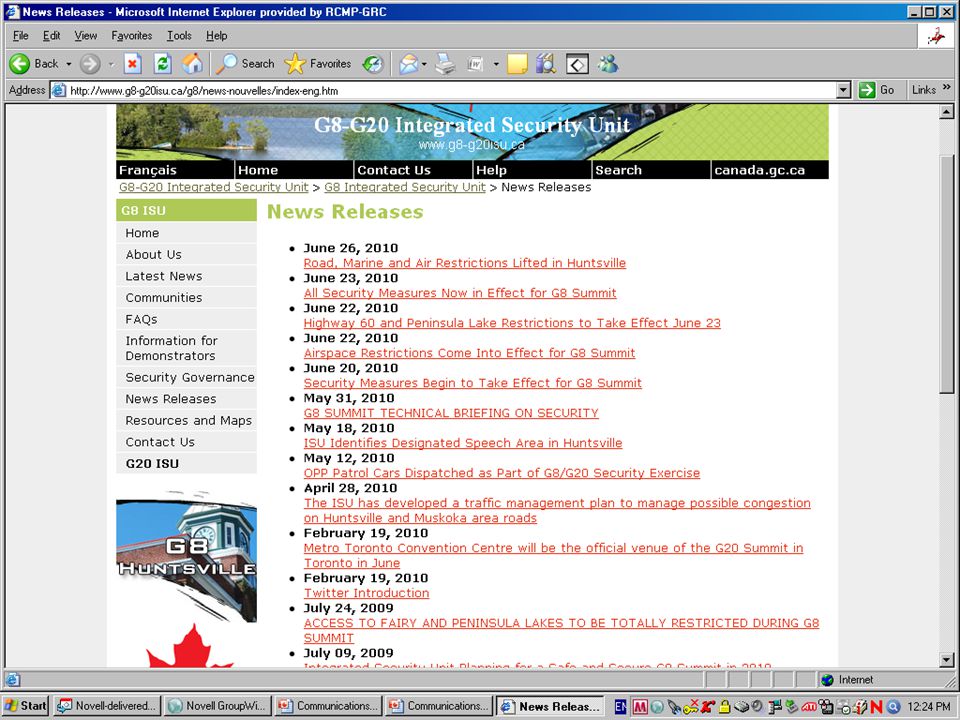The width and height of the screenshot is (960, 720).
Task: Click the Stop loading icon
Action: 132,64
